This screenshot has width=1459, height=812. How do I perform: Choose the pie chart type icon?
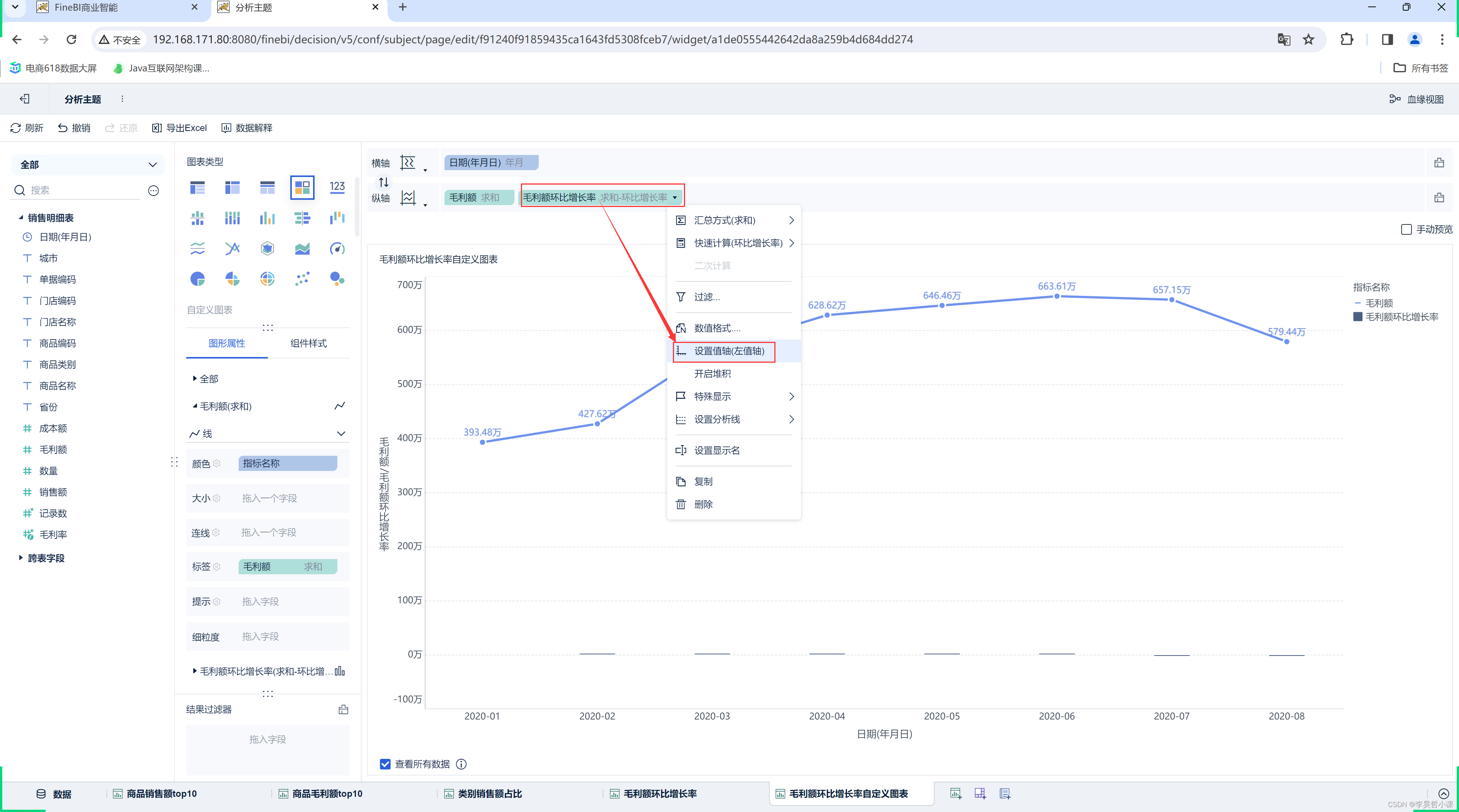pos(198,279)
